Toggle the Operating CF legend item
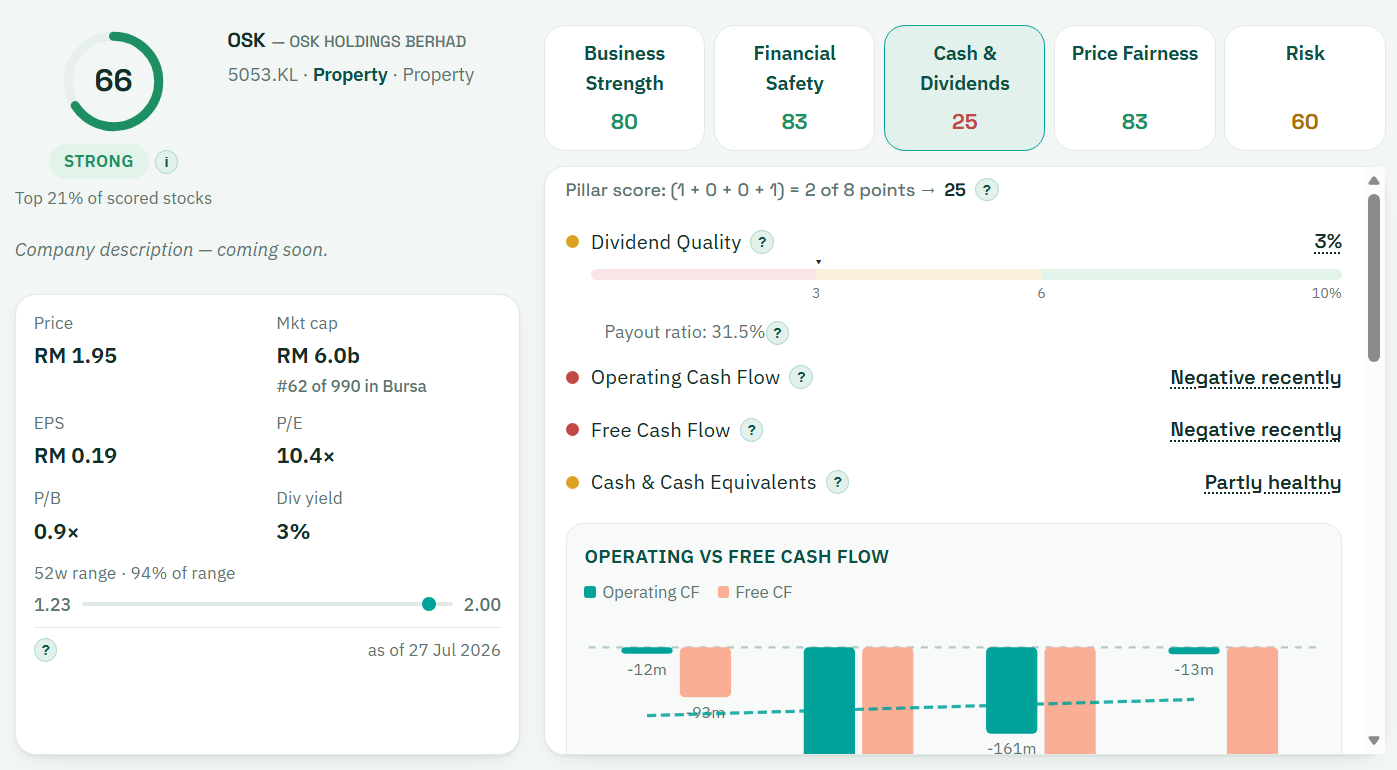The width and height of the screenshot is (1397, 770). point(642,592)
